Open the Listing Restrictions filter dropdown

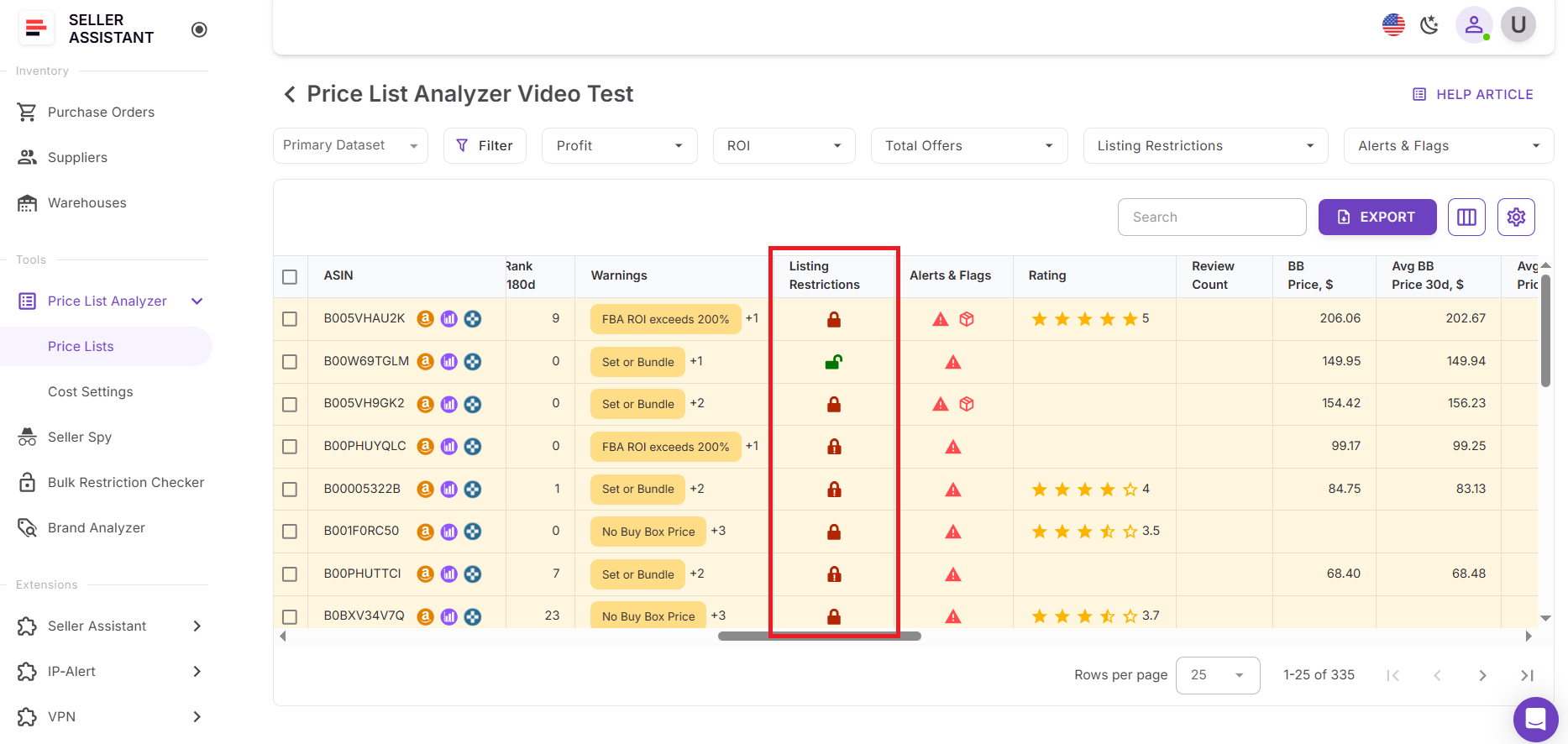[1205, 146]
